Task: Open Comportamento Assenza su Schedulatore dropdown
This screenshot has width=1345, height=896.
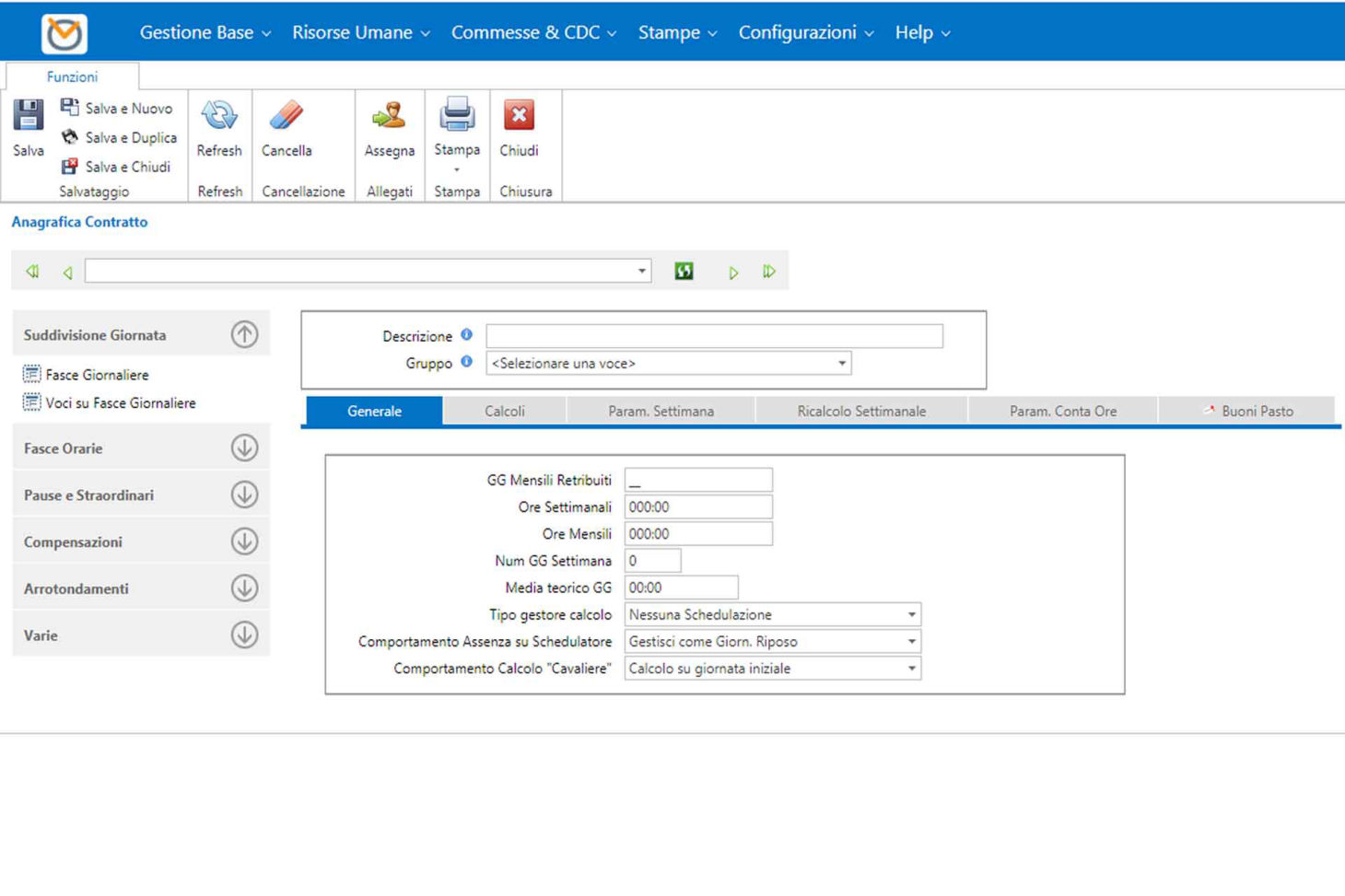Action: pyautogui.click(x=911, y=641)
